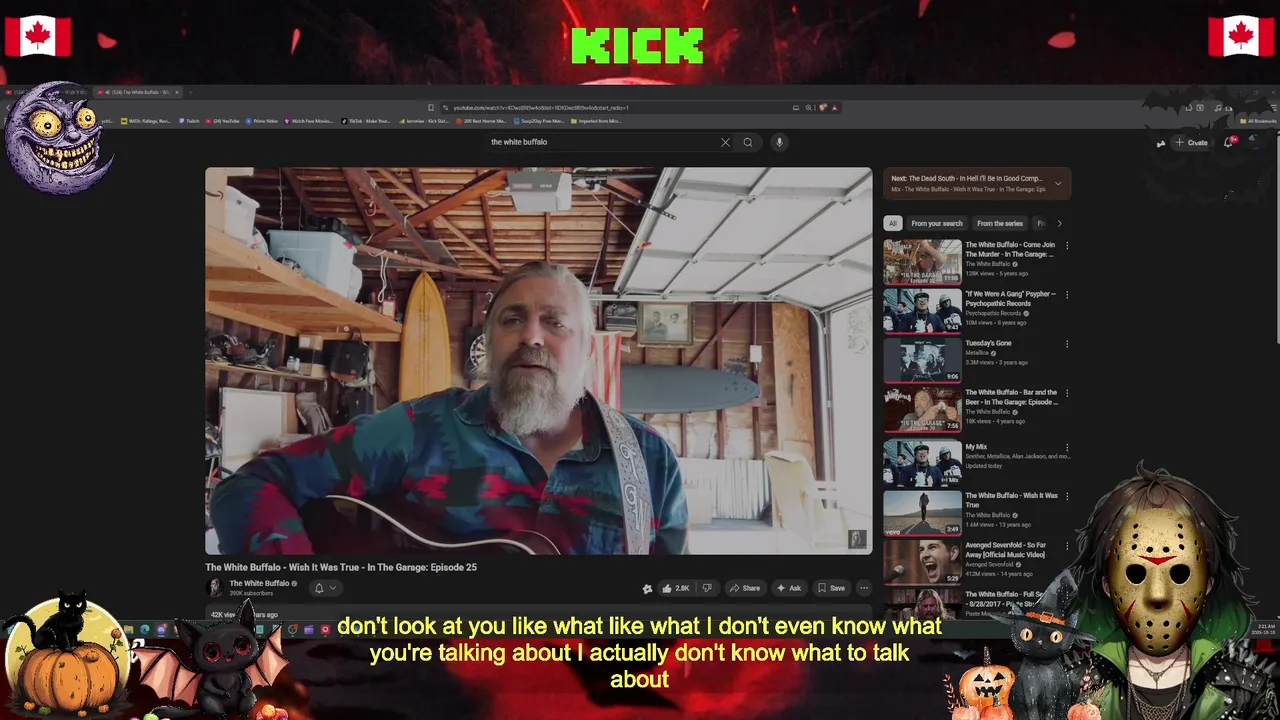Dislike the video with thumbs-down button

pos(707,588)
